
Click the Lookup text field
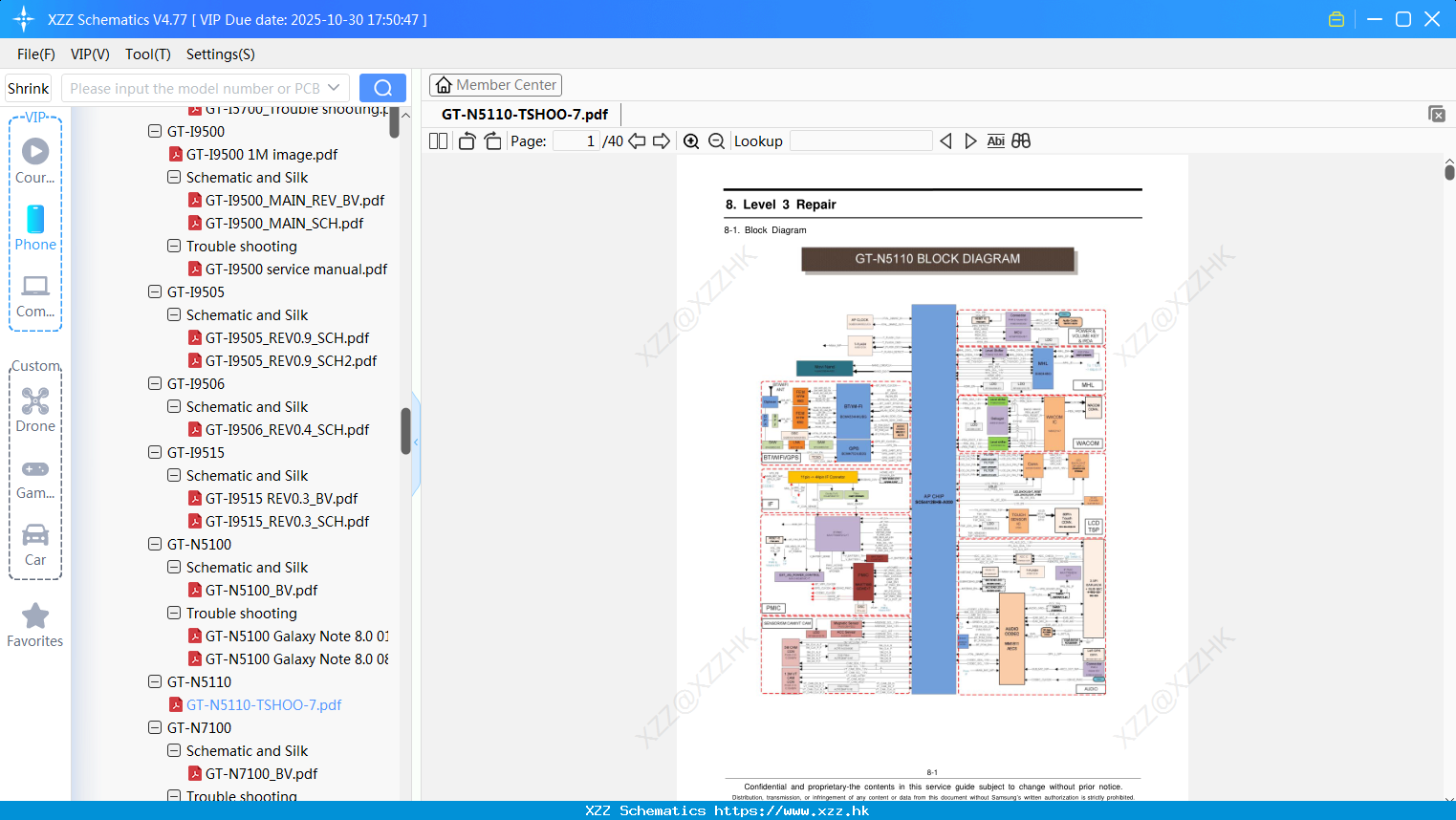[861, 141]
